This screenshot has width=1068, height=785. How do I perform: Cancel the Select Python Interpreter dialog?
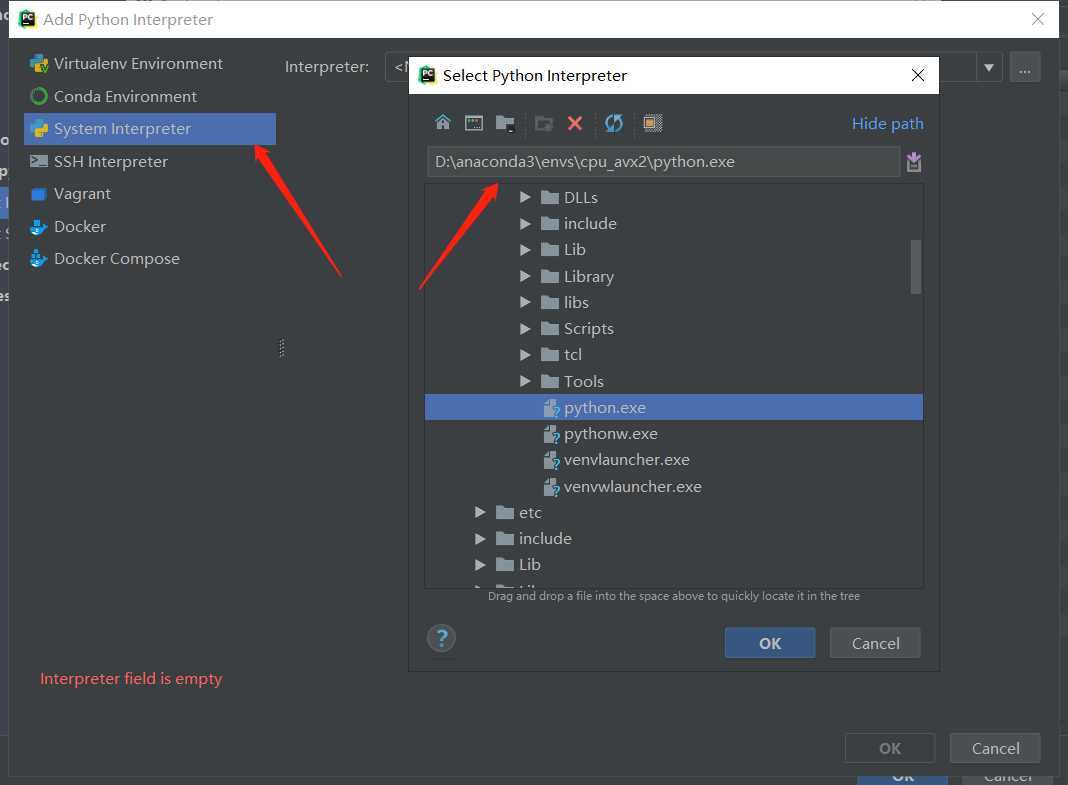tap(875, 643)
